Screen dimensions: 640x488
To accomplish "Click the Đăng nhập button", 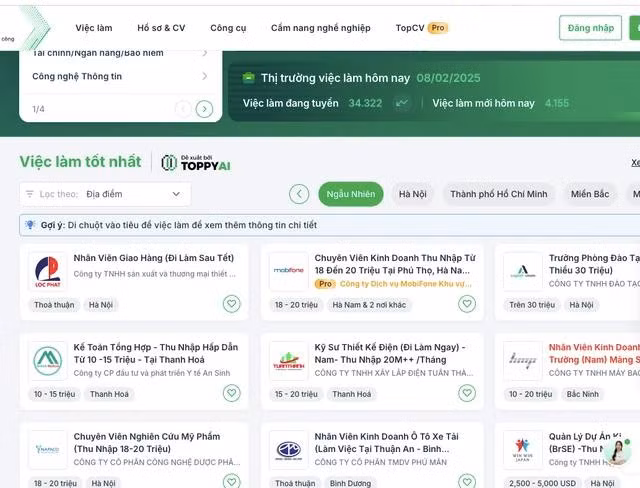I will coord(591,28).
